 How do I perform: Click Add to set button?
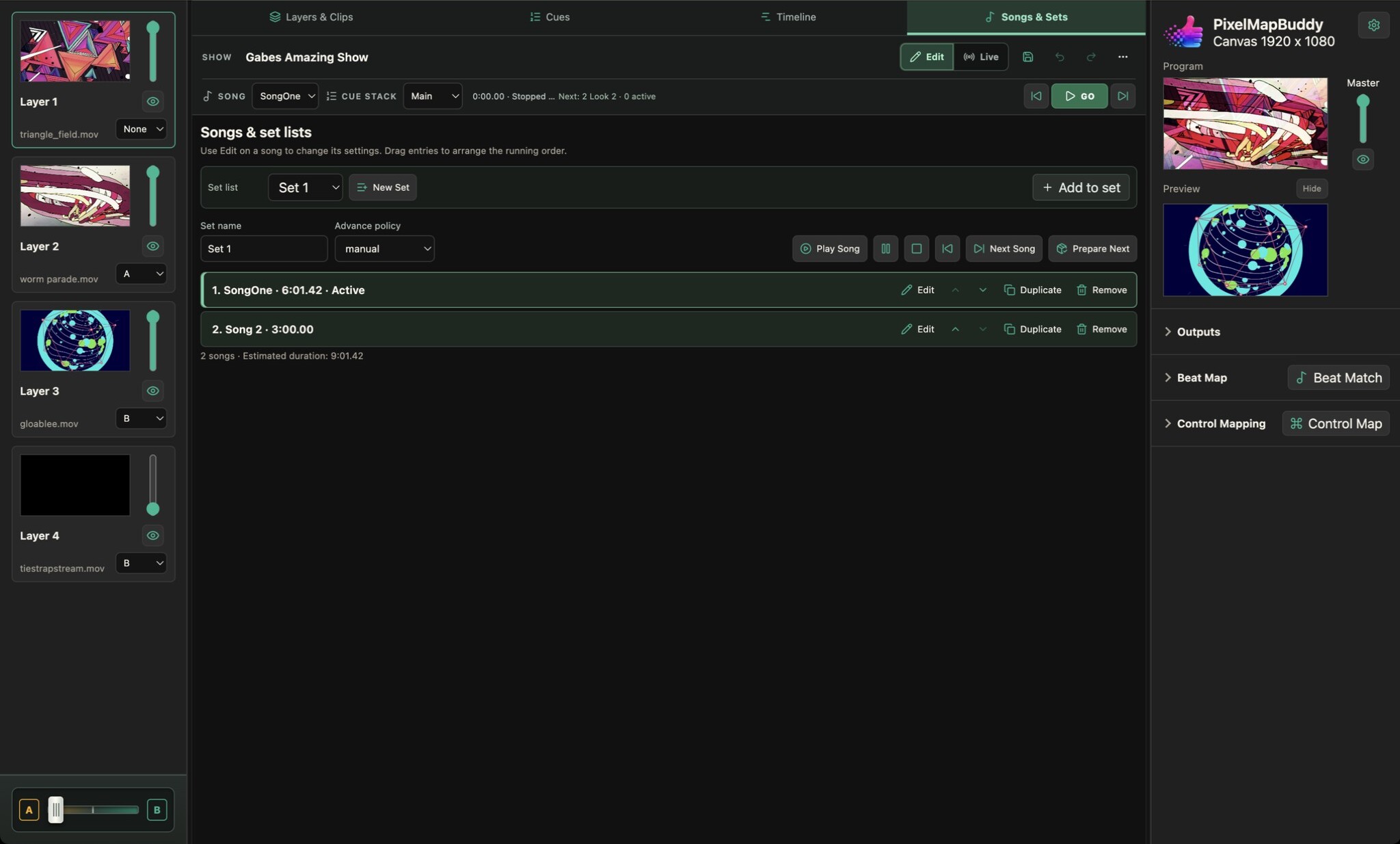pos(1081,187)
